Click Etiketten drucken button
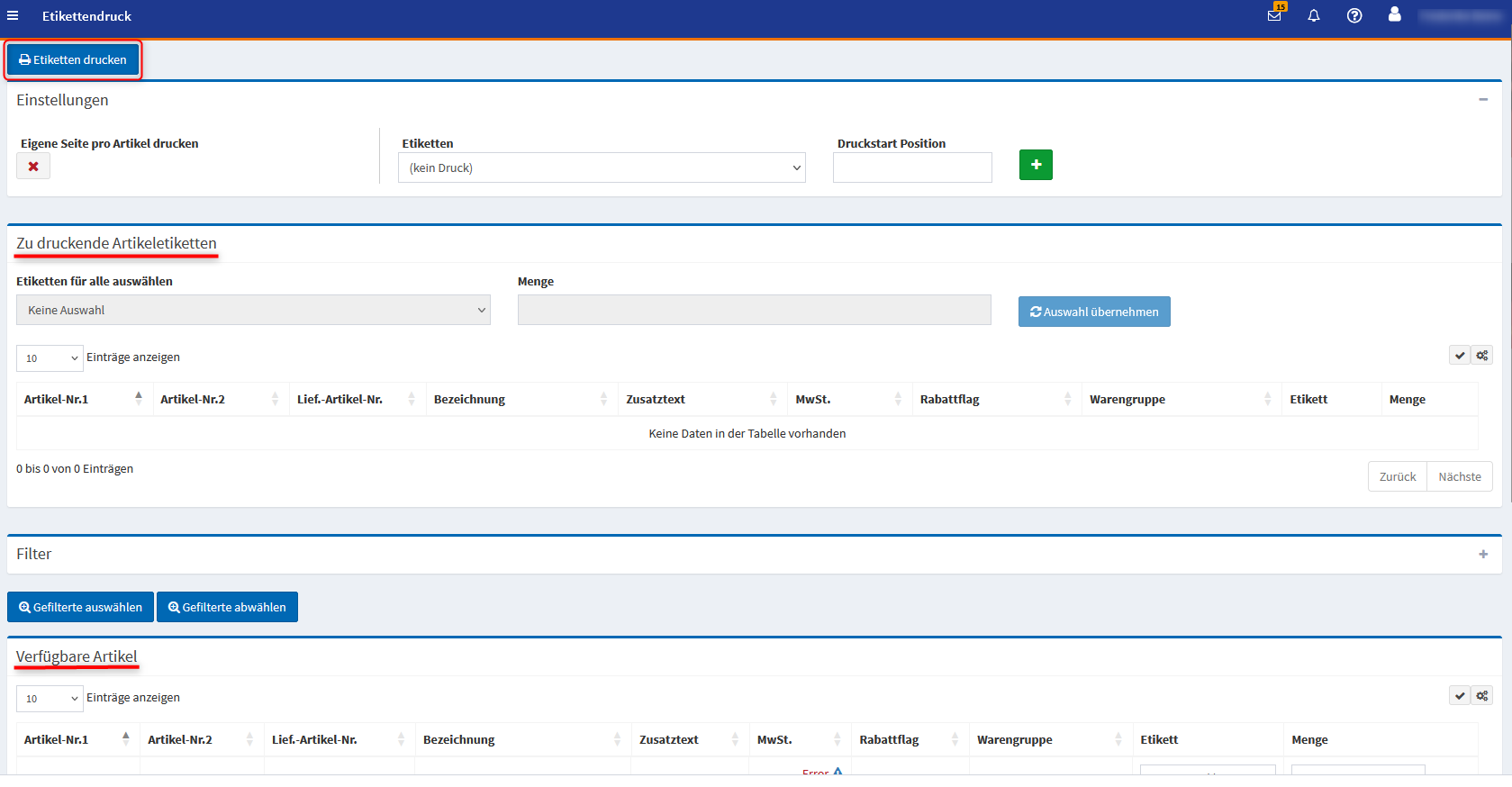The width and height of the screenshot is (1512, 787). coord(73,60)
